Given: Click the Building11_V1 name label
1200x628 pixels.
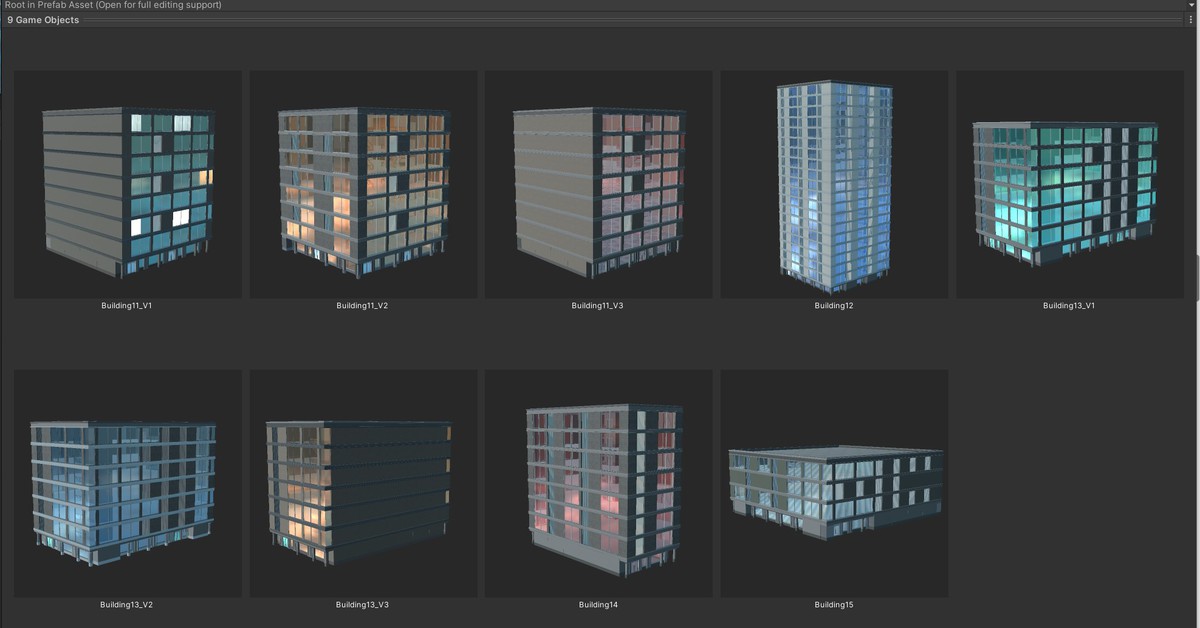Looking at the screenshot, I should 126,305.
